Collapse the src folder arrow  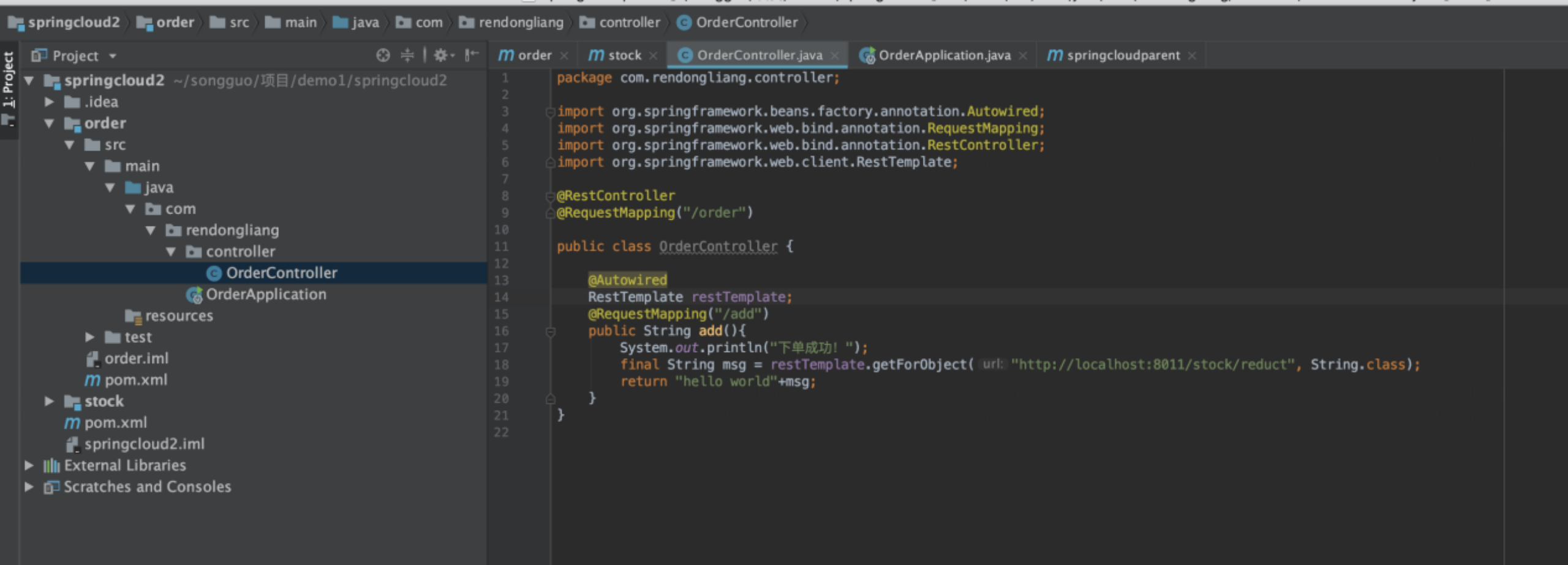click(x=70, y=144)
